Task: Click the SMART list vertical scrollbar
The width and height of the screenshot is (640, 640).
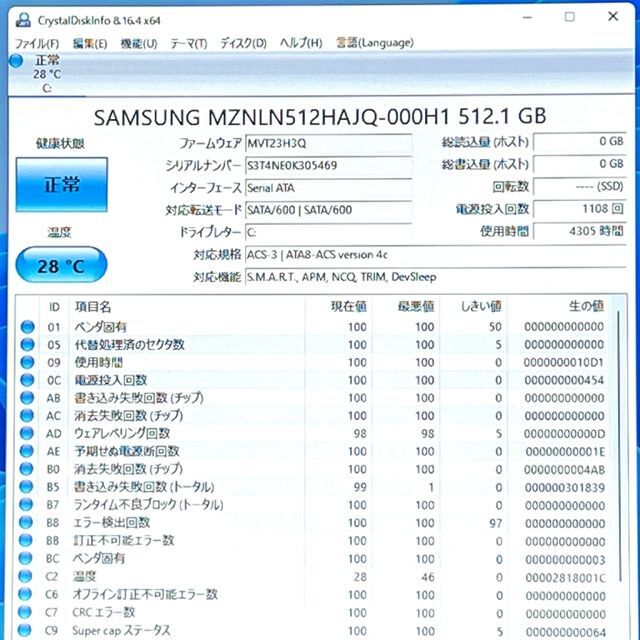Action: (620, 445)
